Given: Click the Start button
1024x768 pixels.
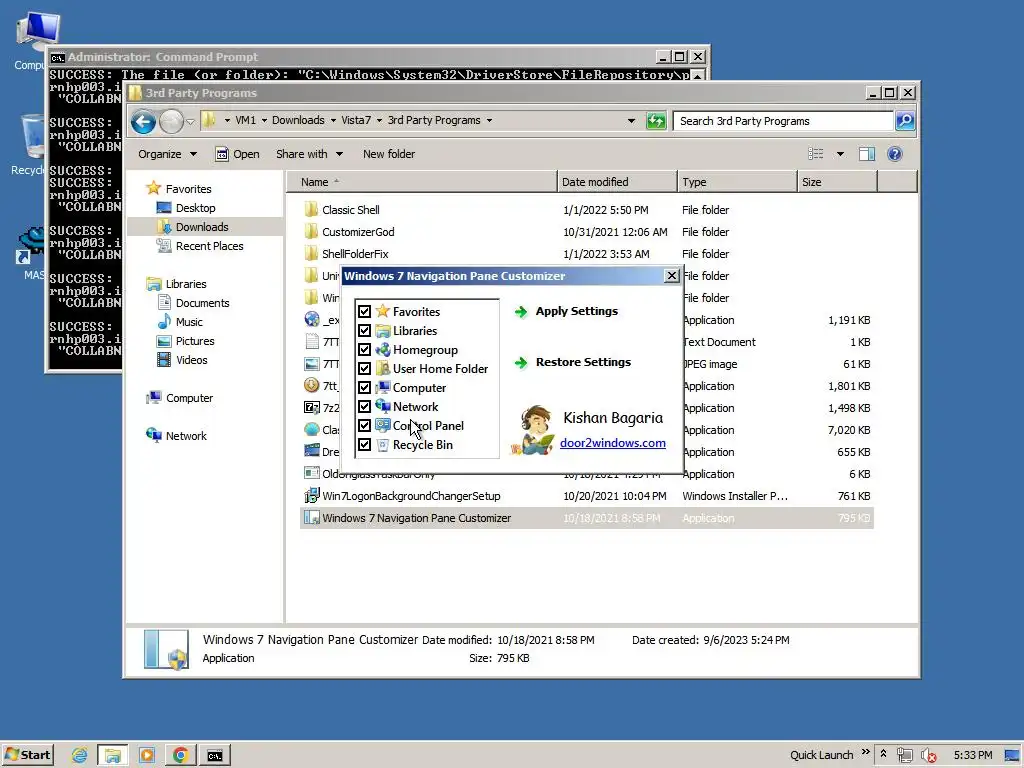Looking at the screenshot, I should (27, 755).
